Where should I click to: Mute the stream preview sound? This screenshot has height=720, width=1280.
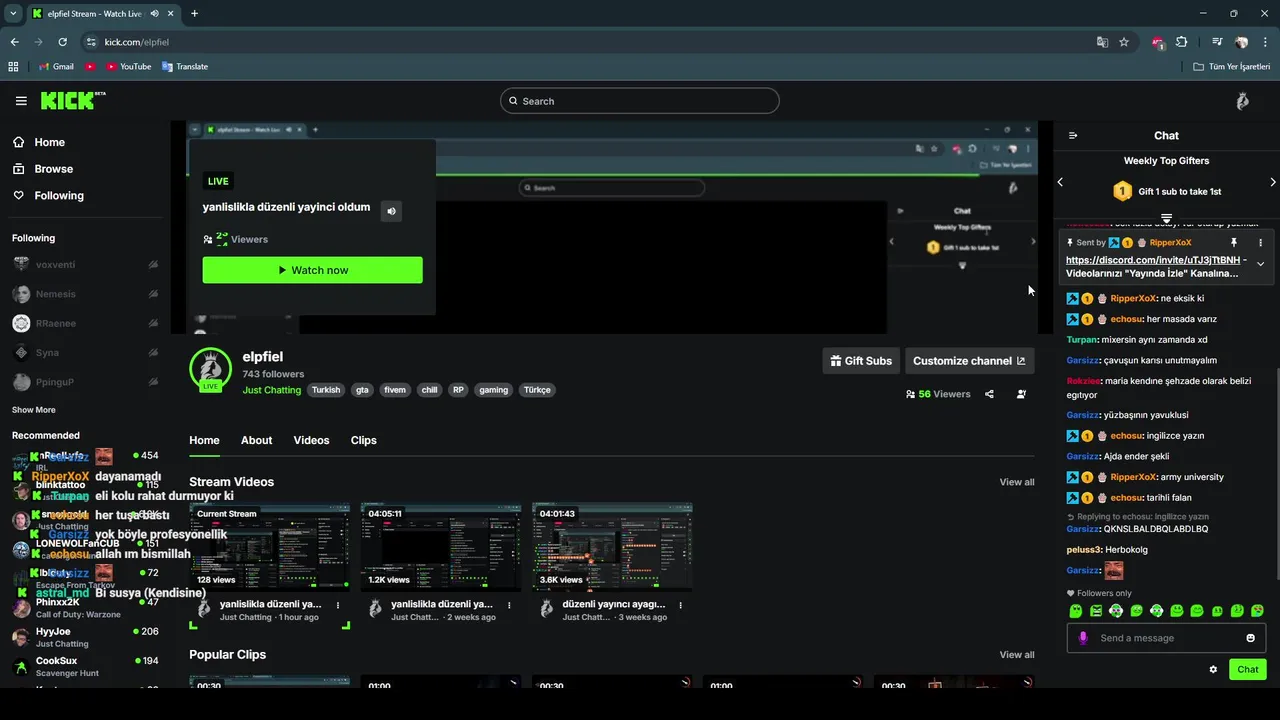tap(391, 211)
